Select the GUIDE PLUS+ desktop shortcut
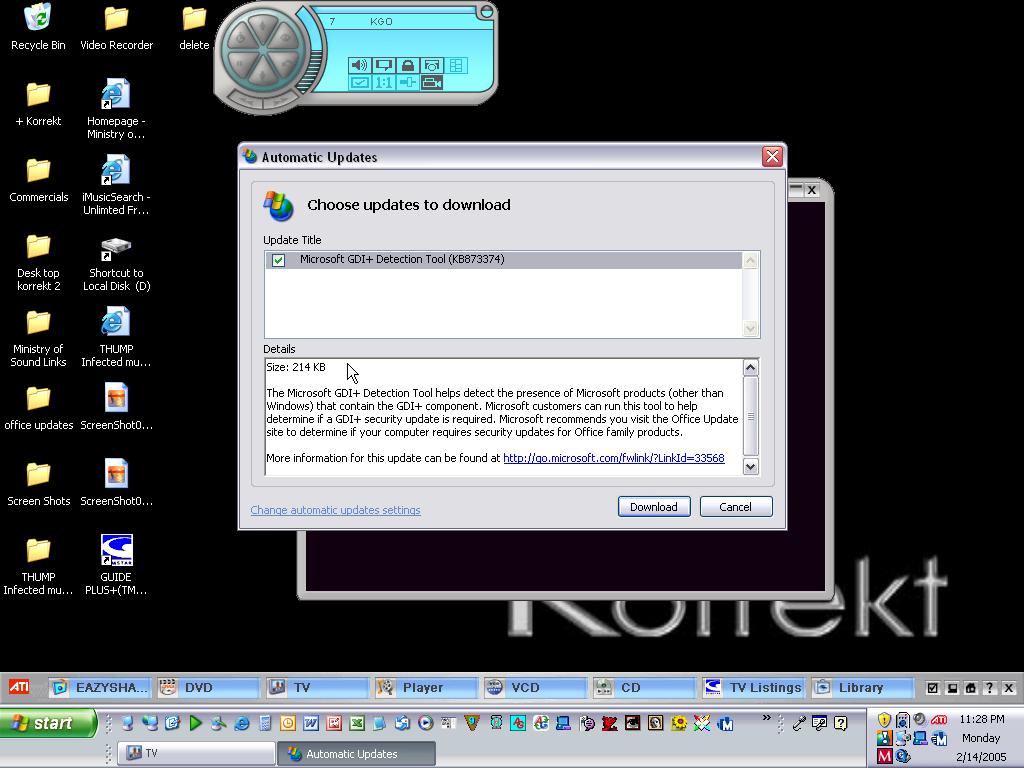This screenshot has height=768, width=1024. [x=116, y=565]
